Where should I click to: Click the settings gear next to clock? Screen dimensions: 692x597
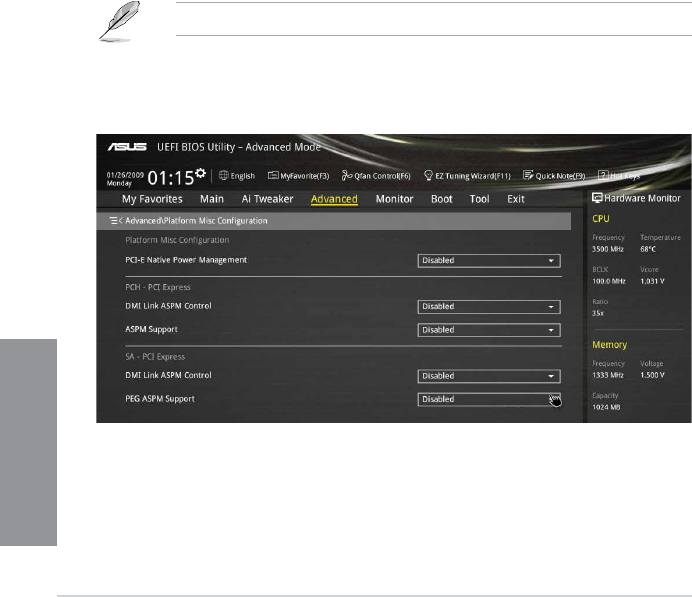point(200,173)
